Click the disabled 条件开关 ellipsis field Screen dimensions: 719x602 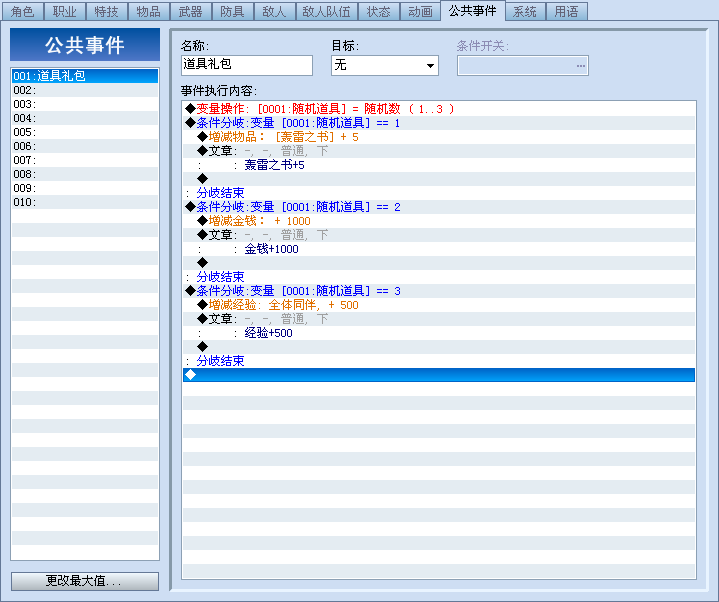523,65
